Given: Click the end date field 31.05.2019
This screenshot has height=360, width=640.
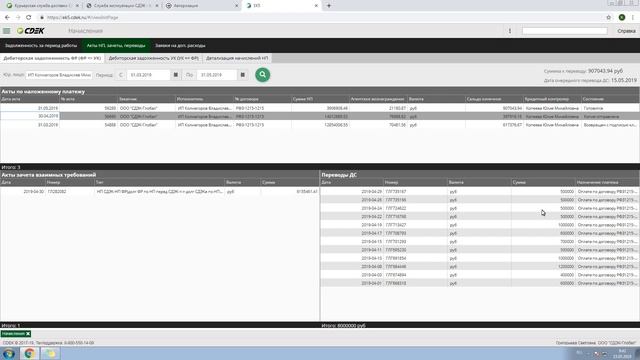Looking at the screenshot, I should point(217,75).
